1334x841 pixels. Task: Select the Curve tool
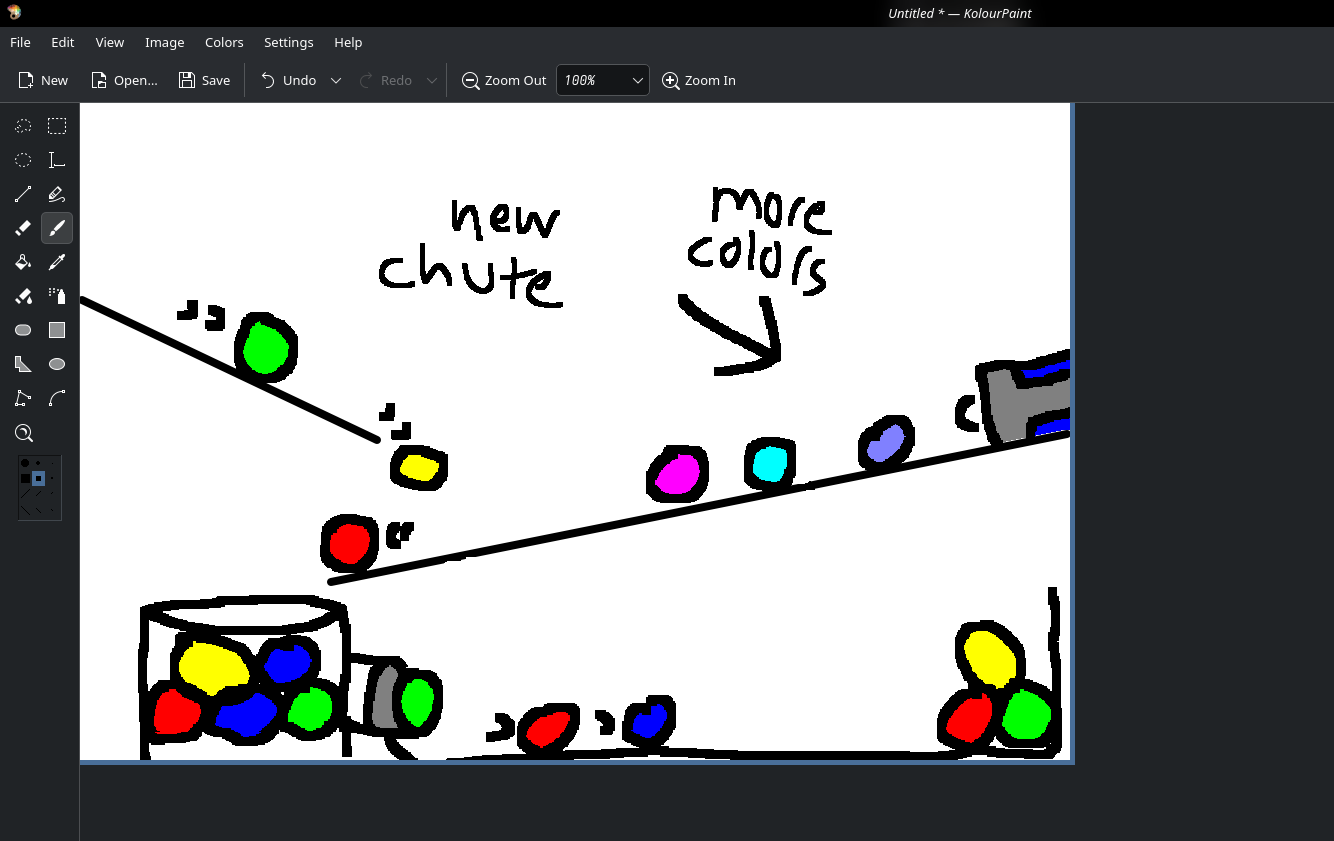pos(57,398)
